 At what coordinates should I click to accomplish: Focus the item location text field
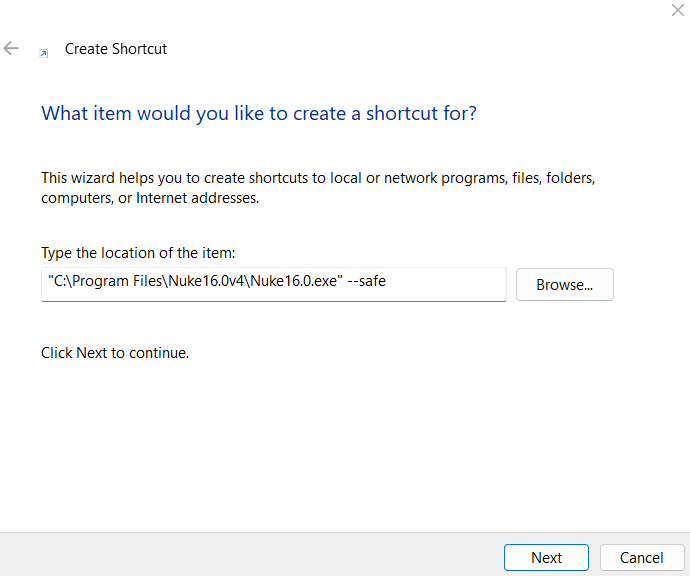pyautogui.click(x=273, y=283)
